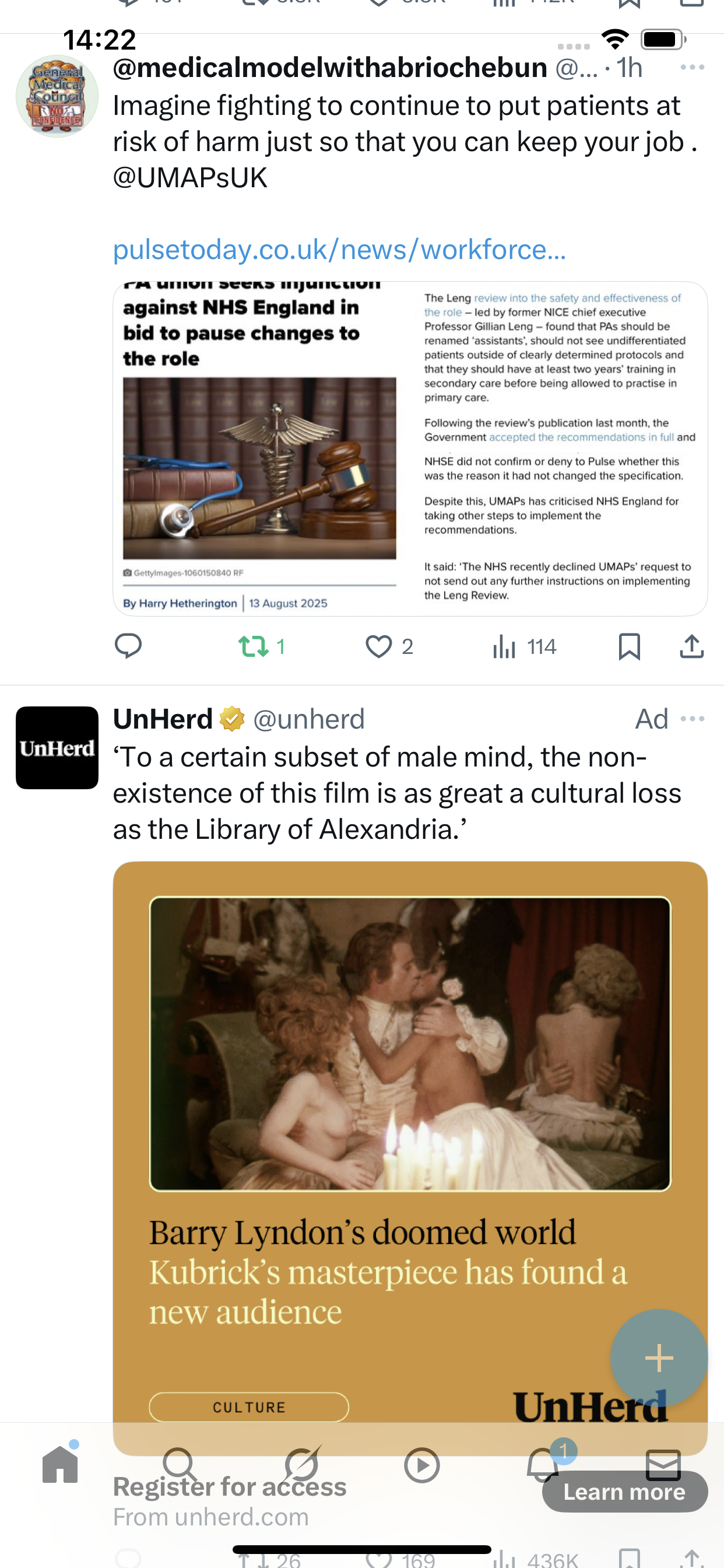Open the UnHerd profile avatar
The width and height of the screenshot is (724, 1568).
coord(57,747)
